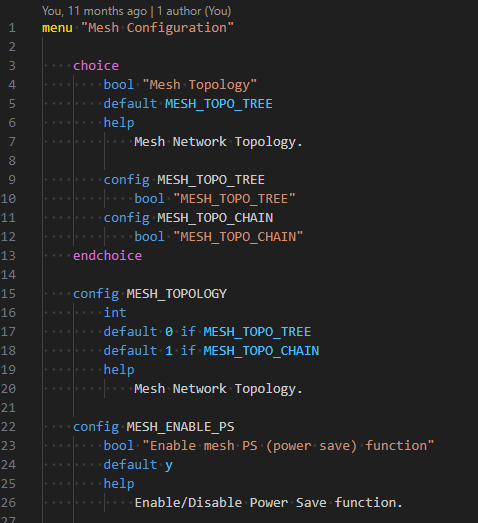This screenshot has width=478, height=523.
Task: Click the 'help' keyword on line 25
Action: click(119, 484)
